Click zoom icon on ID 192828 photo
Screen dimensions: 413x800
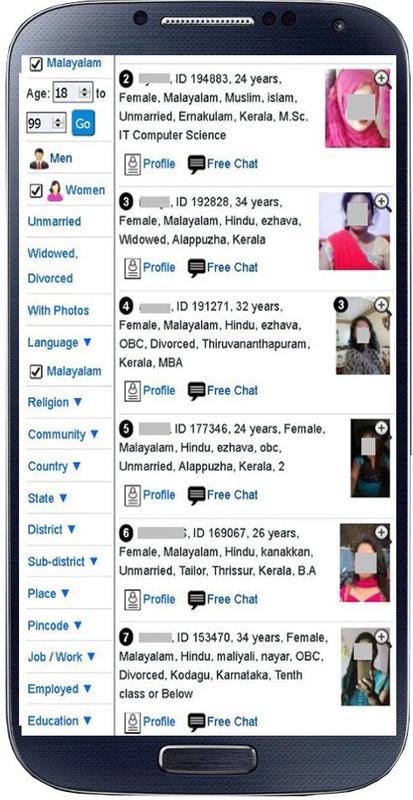(x=382, y=203)
